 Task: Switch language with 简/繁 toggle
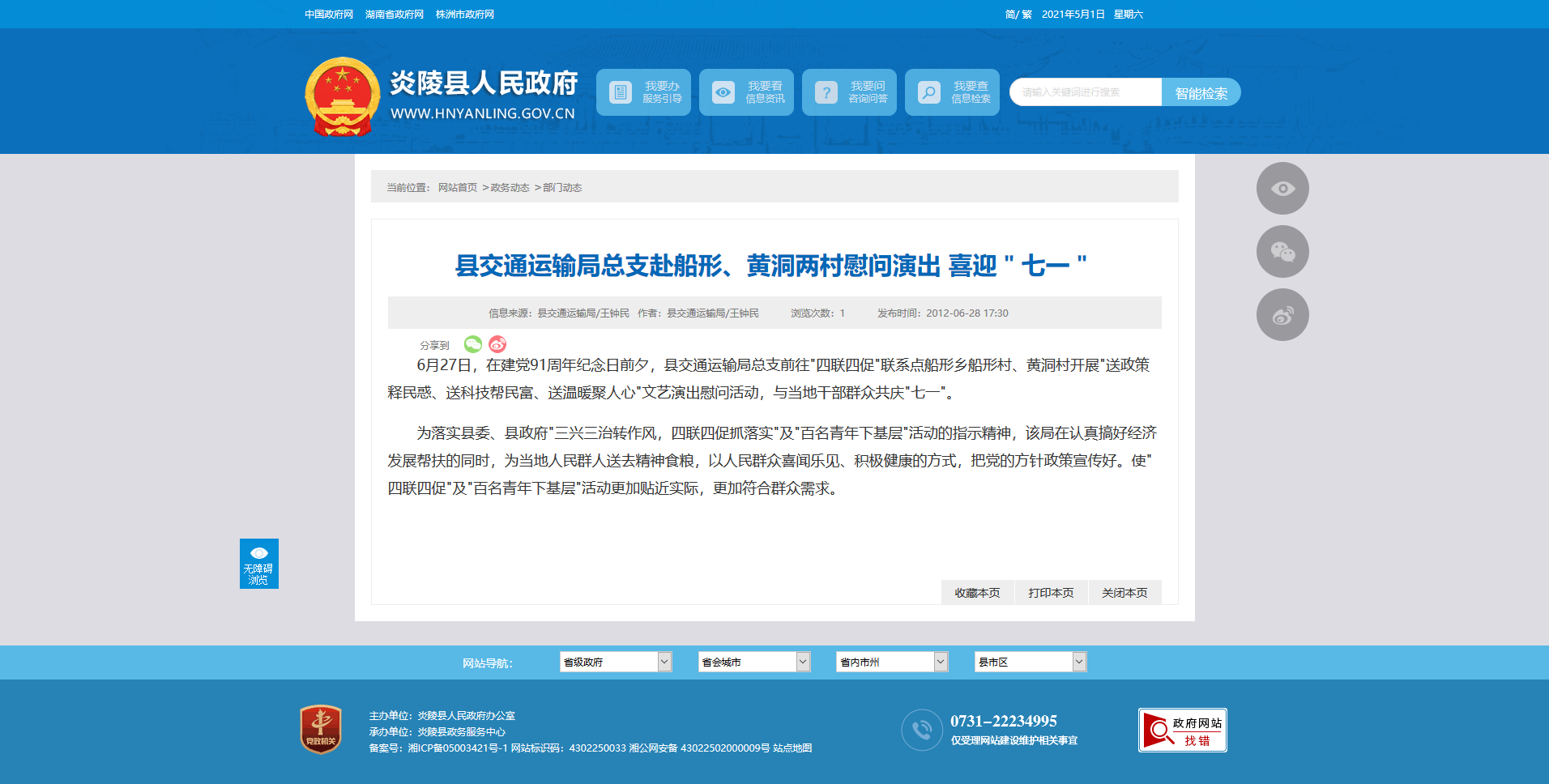(1018, 15)
